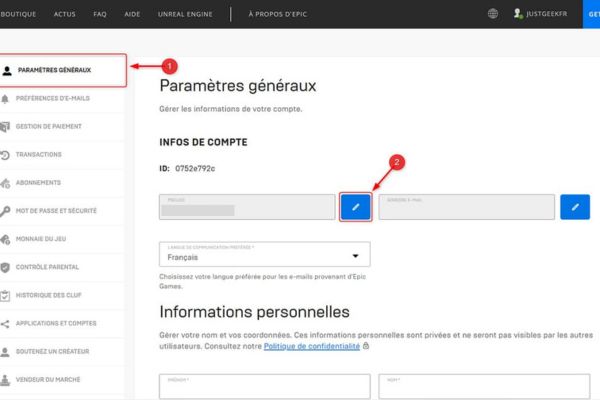Click the share icon for Applications et comptes

pyautogui.click(x=5, y=324)
